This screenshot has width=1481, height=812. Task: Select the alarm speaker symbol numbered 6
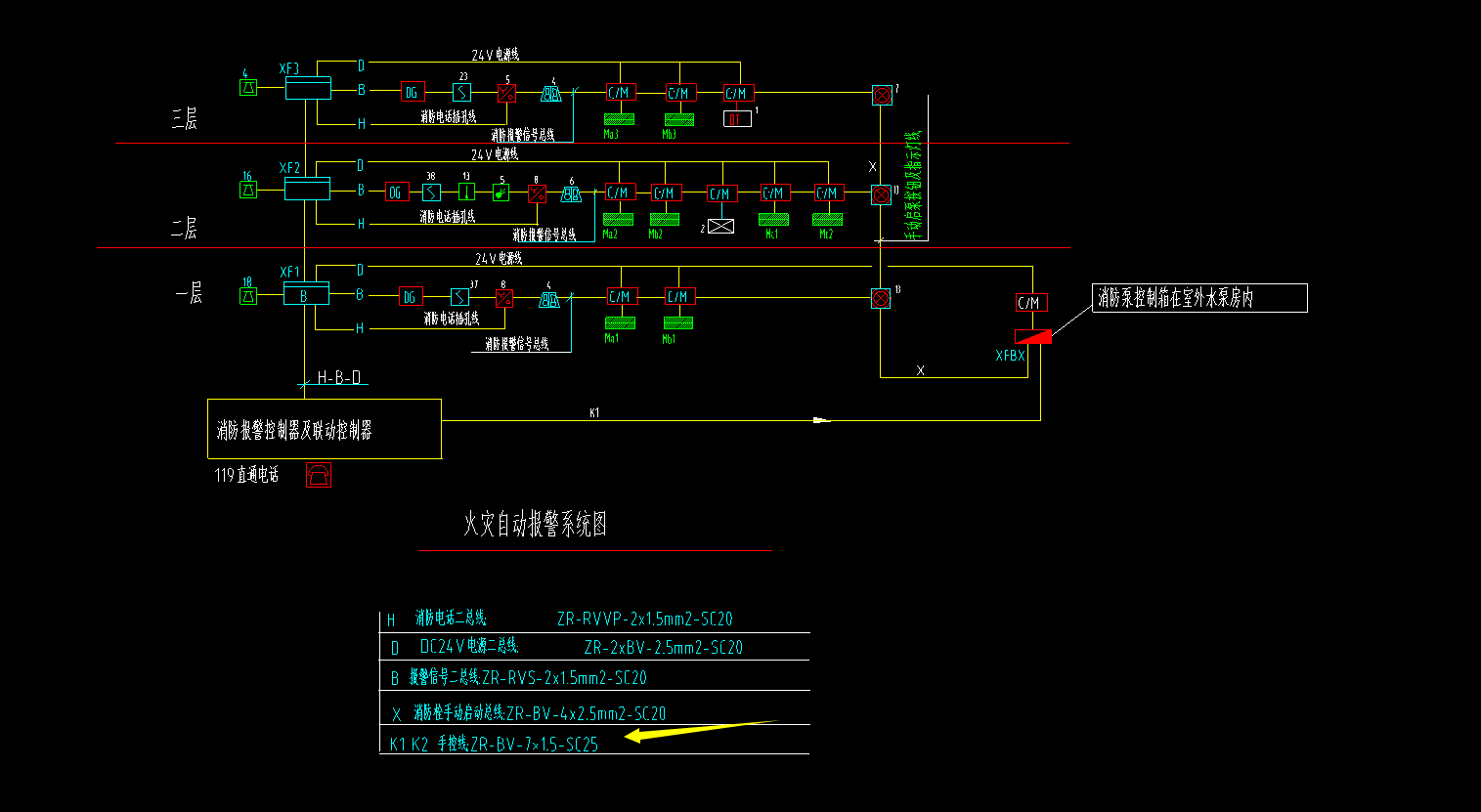pos(571,195)
